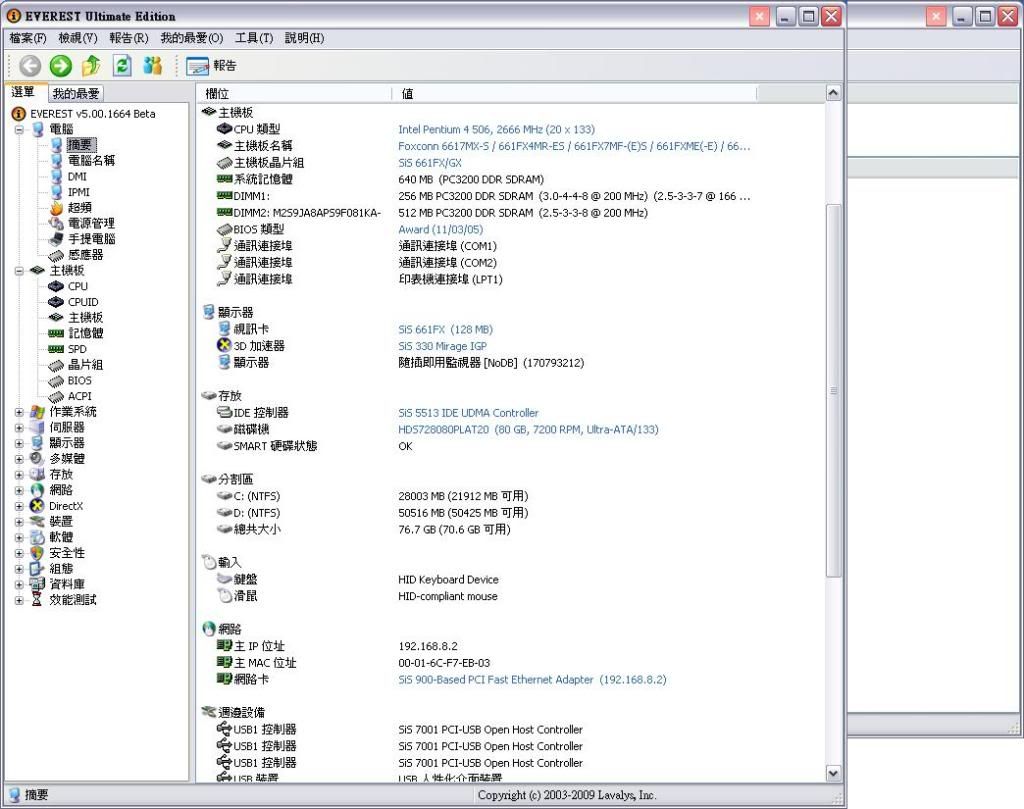Select the DMI tree item
The width and height of the screenshot is (1024, 809).
[77, 176]
